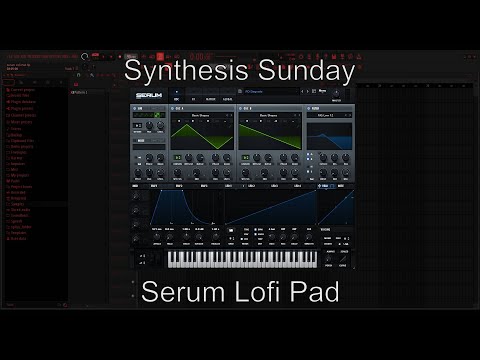
Task: Click the LFO Smooth knob
Action: [309, 237]
